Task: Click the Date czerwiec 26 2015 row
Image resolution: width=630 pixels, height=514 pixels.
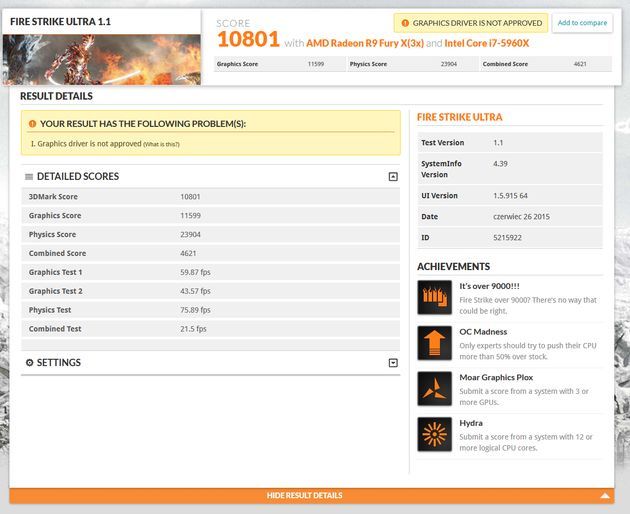Action: tap(510, 217)
